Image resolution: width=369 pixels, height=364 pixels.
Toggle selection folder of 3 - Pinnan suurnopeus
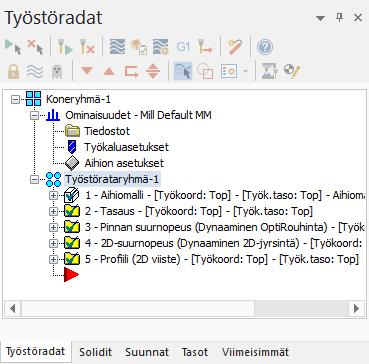(72, 227)
